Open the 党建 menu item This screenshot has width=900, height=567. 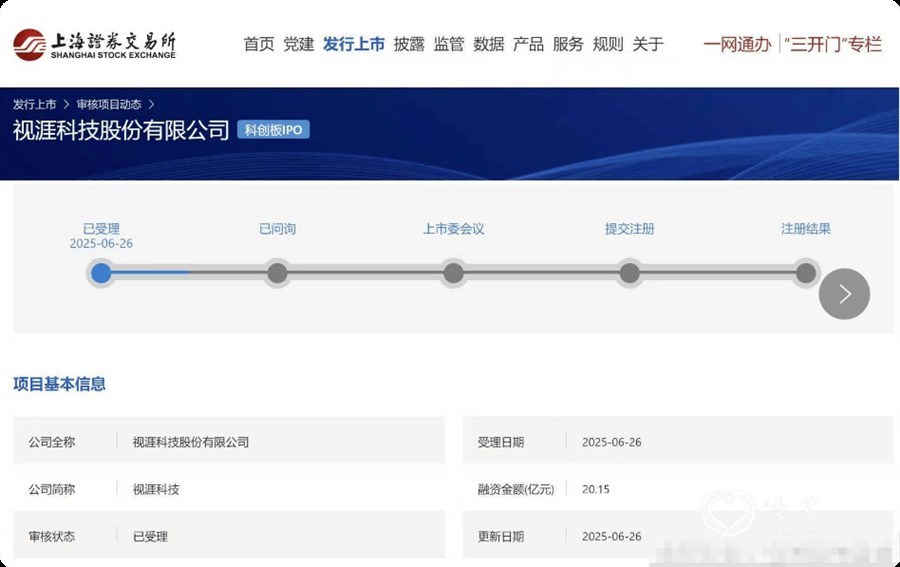pyautogui.click(x=298, y=44)
